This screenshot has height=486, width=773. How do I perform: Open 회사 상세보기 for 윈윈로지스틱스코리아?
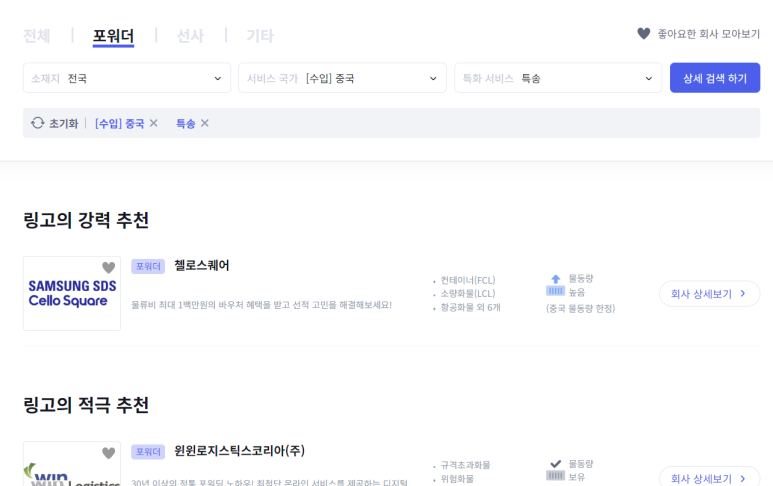709,478
